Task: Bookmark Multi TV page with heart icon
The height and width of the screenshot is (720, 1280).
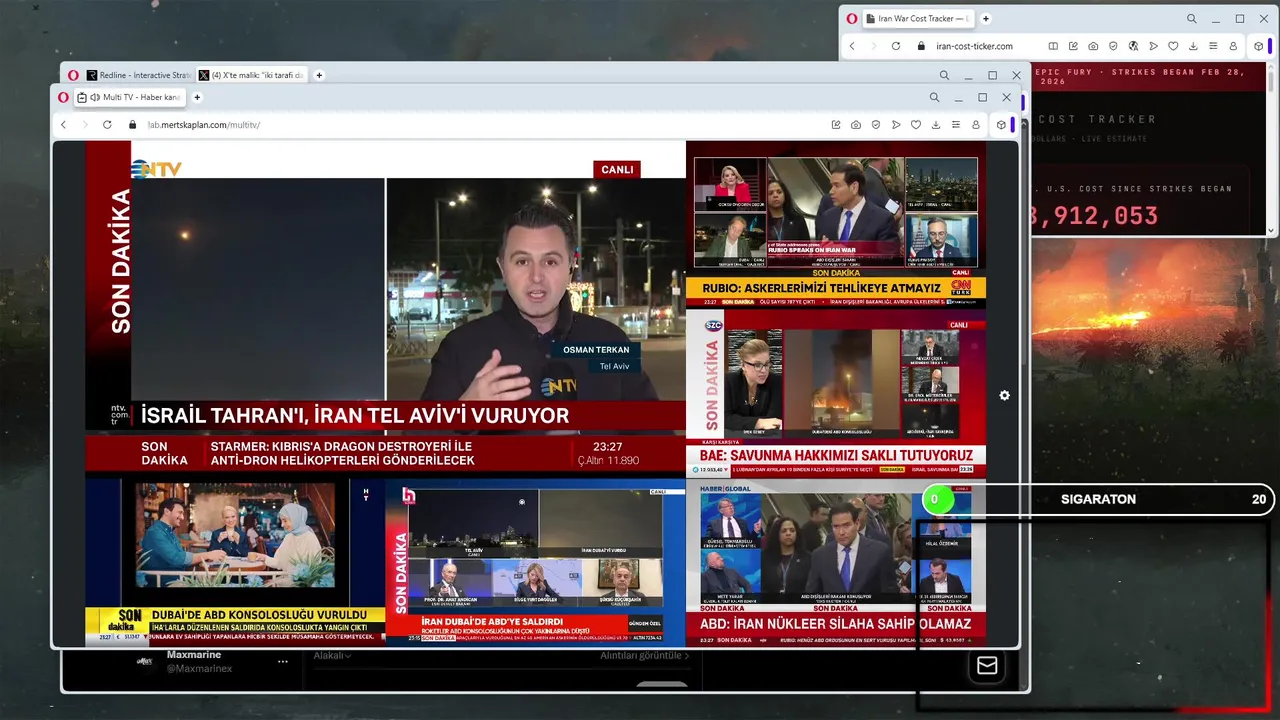Action: tap(916, 125)
